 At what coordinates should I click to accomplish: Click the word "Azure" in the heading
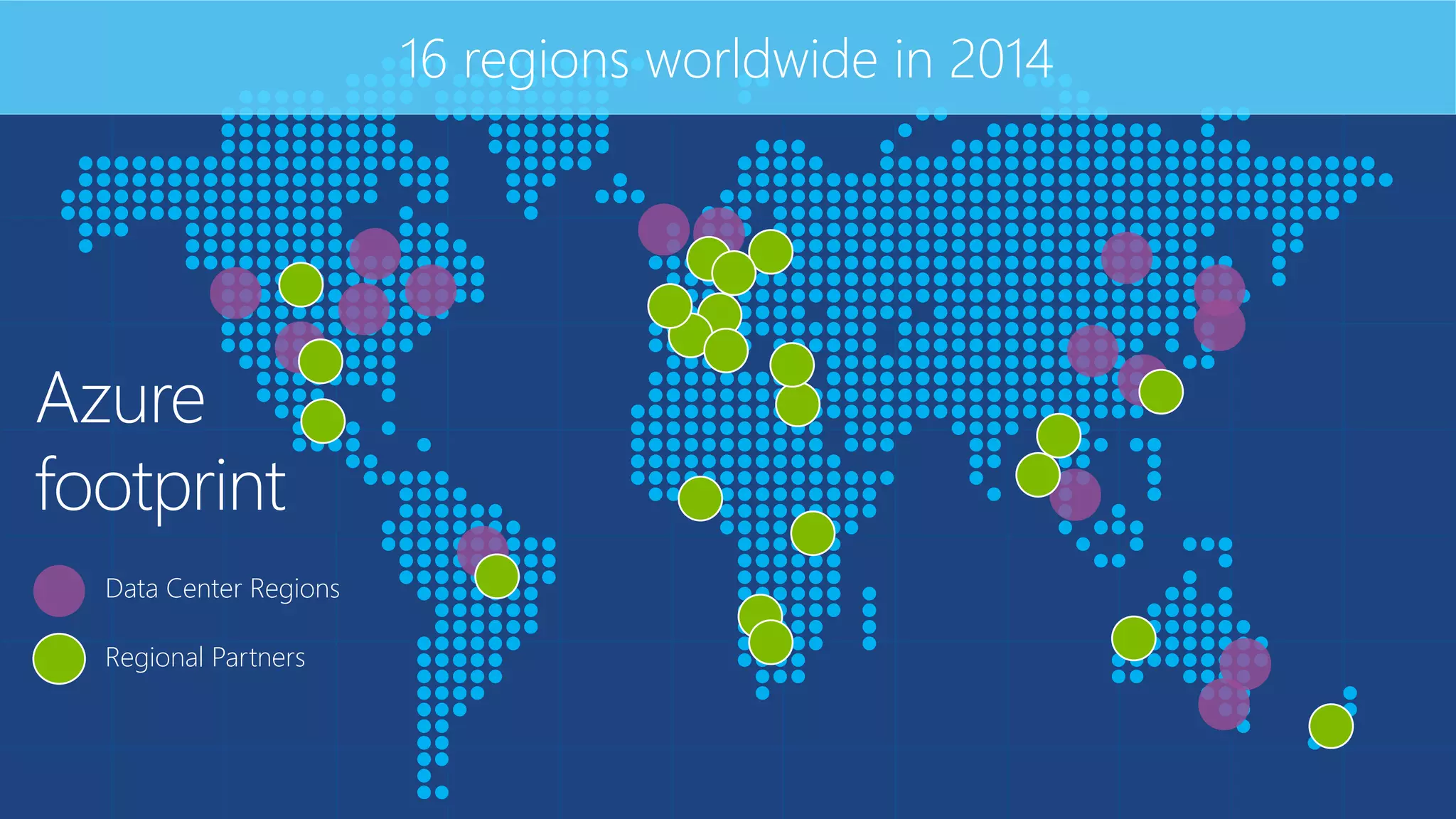(x=120, y=398)
